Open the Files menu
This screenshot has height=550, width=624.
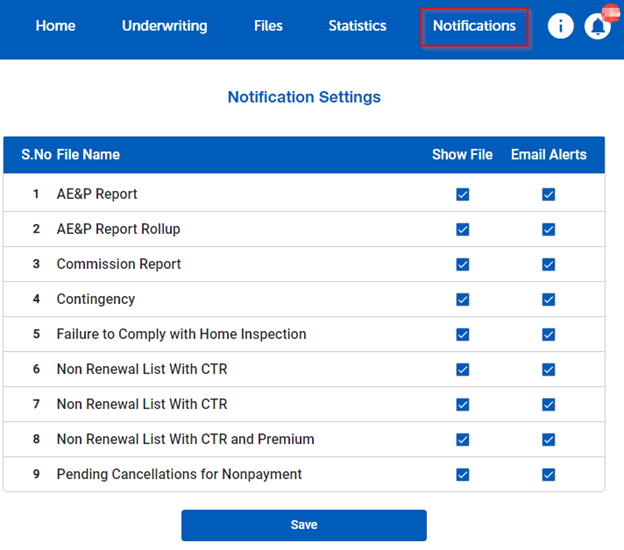[x=268, y=26]
